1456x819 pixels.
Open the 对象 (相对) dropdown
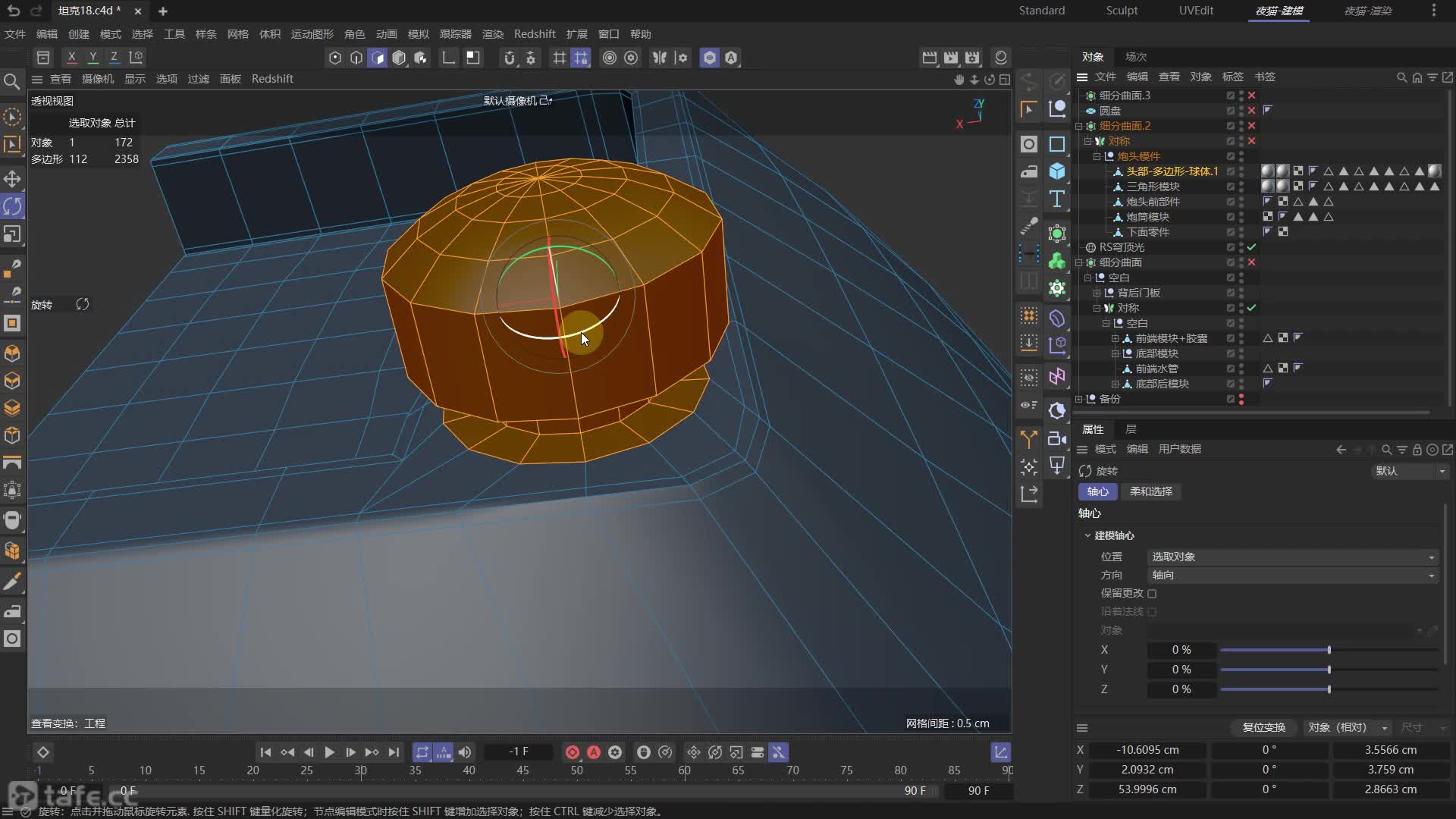click(x=1348, y=727)
